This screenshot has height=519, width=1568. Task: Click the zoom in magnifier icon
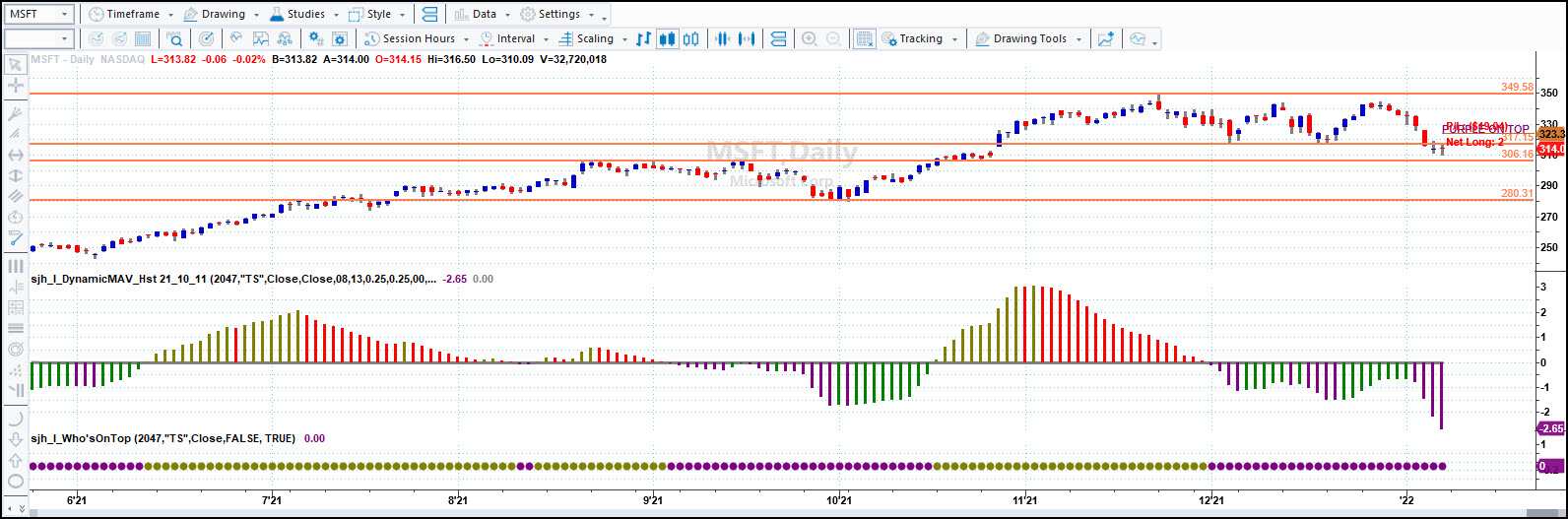(x=810, y=39)
